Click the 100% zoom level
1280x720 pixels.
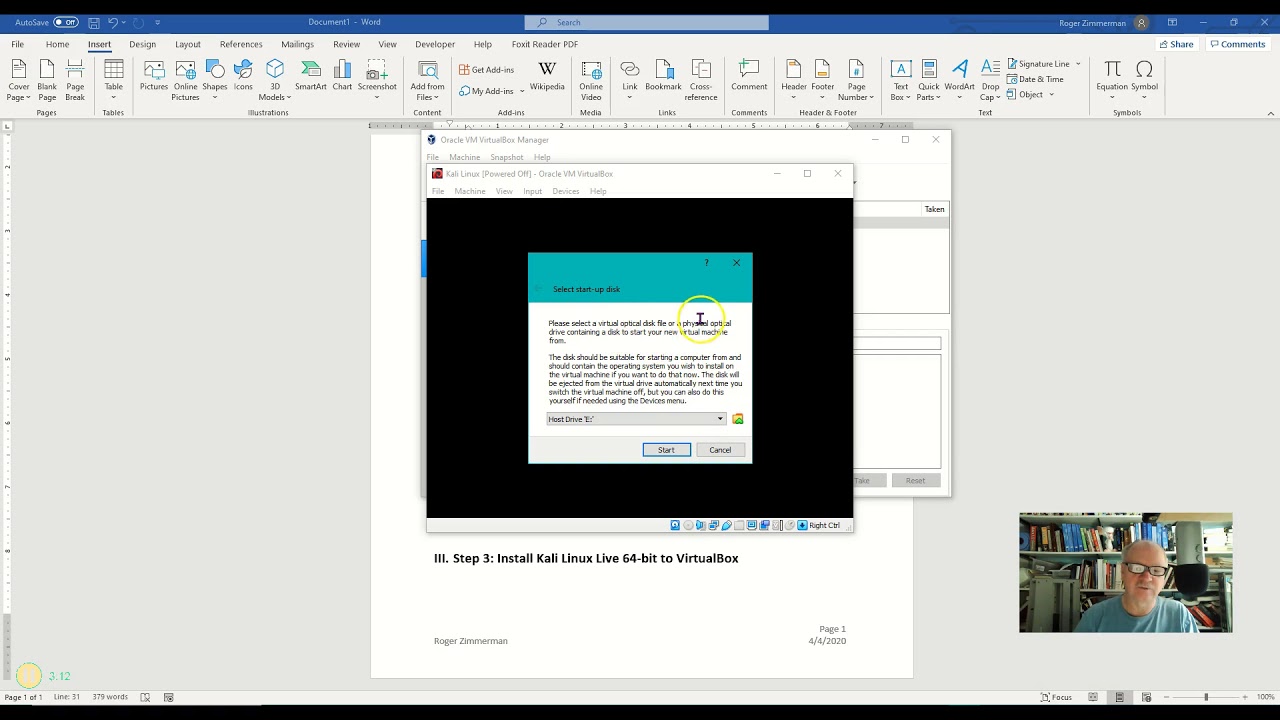pos(1265,697)
